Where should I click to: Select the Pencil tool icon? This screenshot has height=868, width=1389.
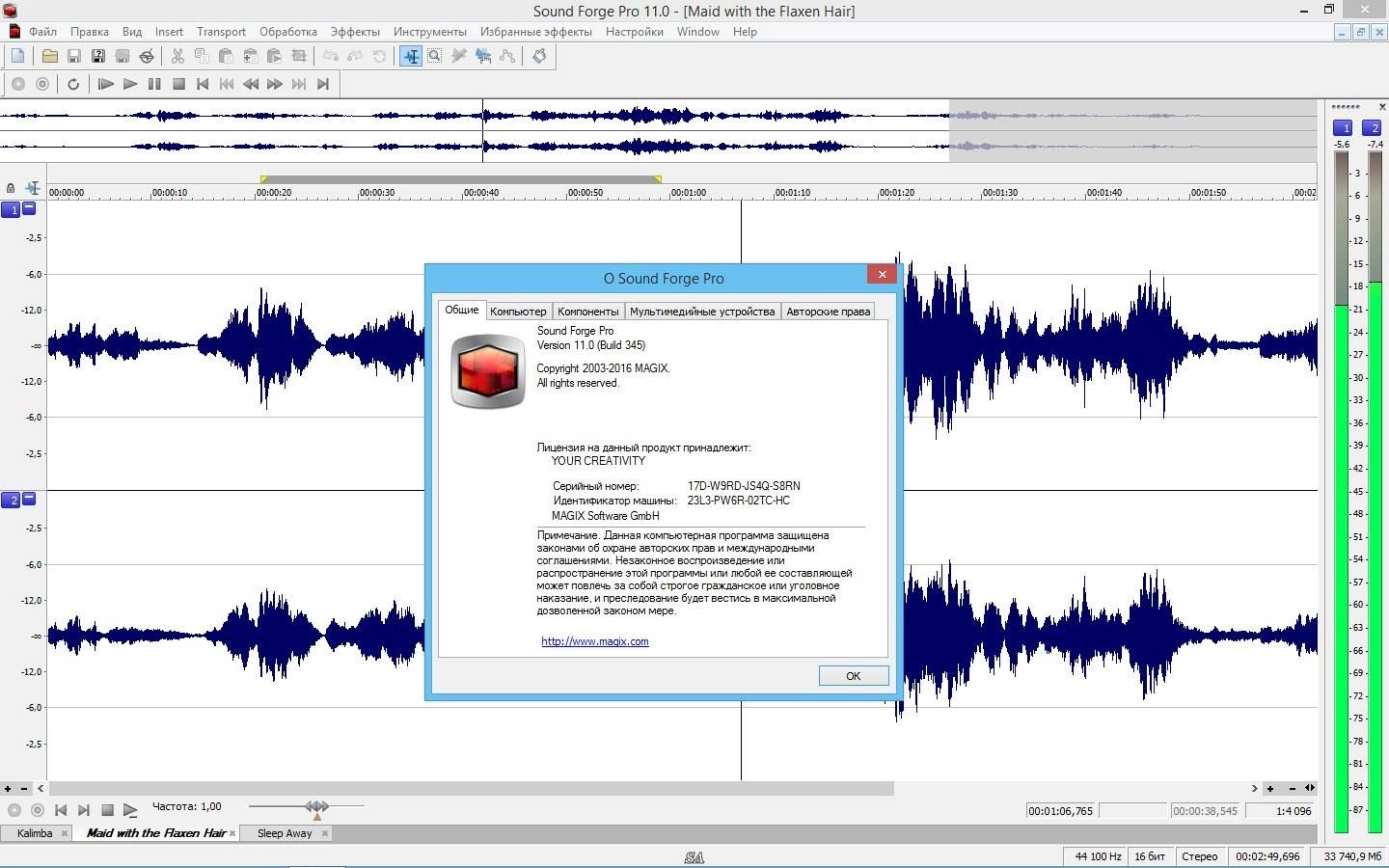(x=459, y=56)
